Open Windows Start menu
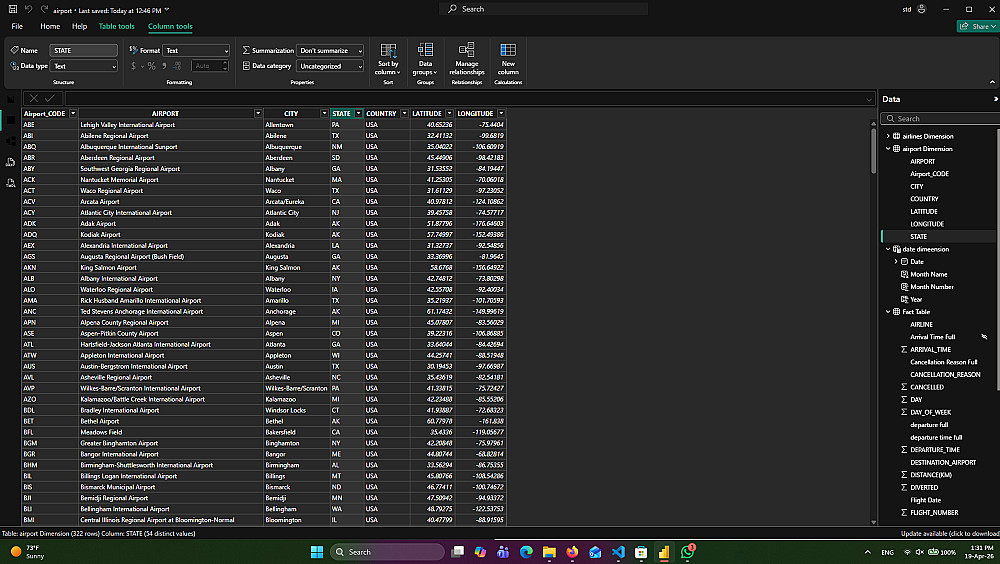The height and width of the screenshot is (564, 1000). pyautogui.click(x=317, y=552)
